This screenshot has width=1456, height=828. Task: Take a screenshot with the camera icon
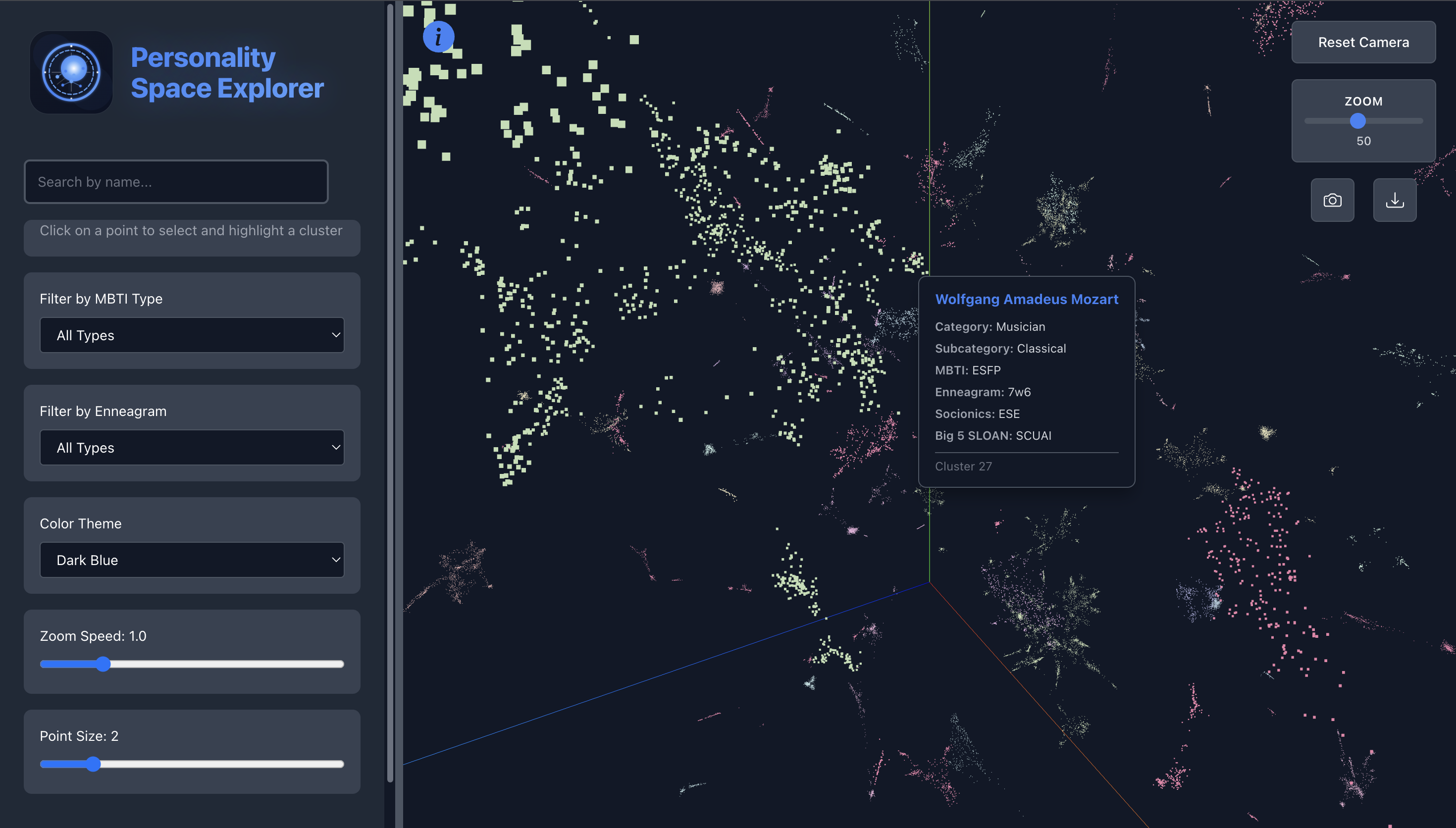coord(1332,200)
